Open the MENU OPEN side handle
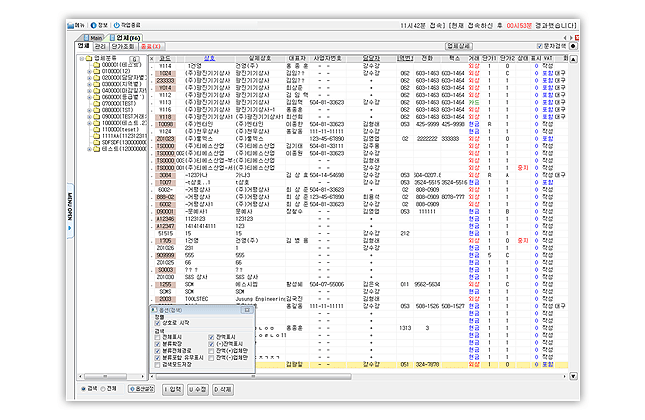 [70, 211]
